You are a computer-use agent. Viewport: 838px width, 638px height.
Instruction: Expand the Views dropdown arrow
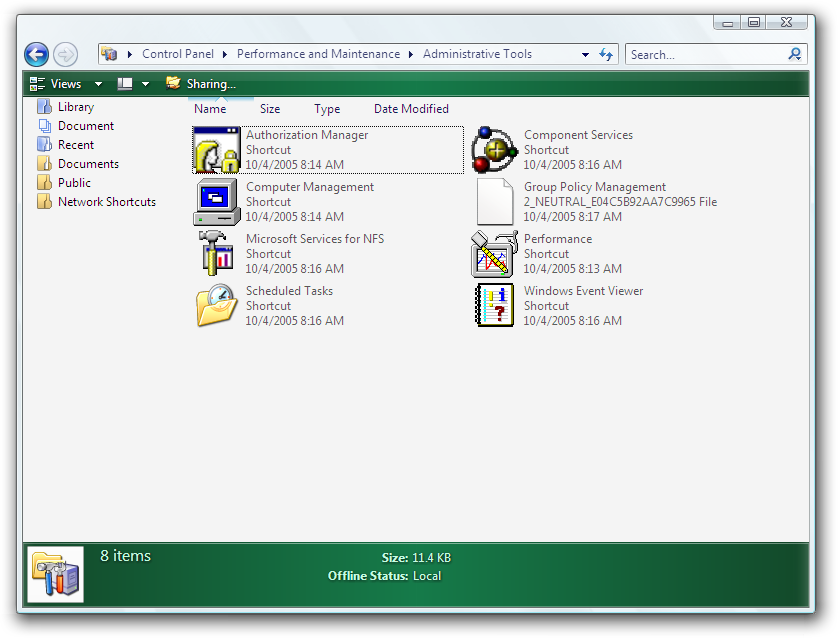pyautogui.click(x=98, y=84)
